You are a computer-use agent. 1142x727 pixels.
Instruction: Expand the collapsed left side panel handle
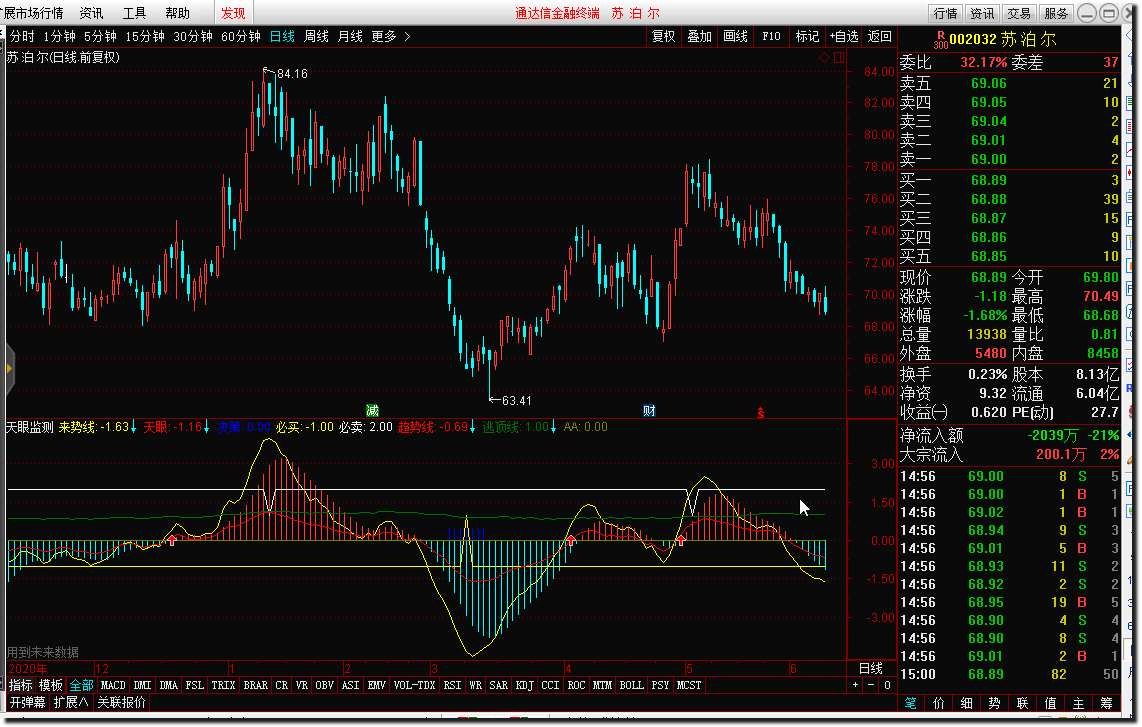pyautogui.click(x=9, y=369)
